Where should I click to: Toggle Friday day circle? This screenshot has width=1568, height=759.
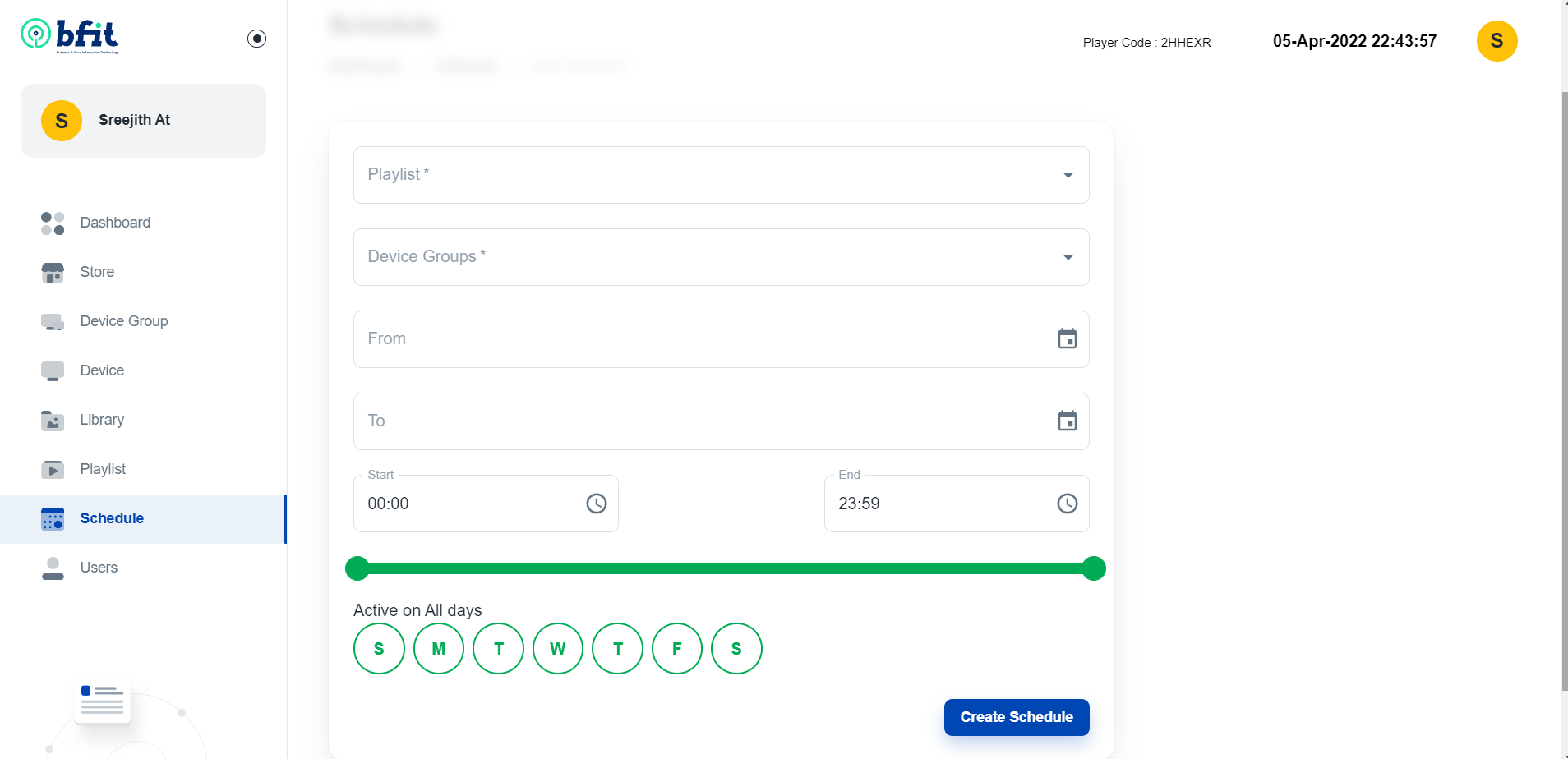pyautogui.click(x=676, y=649)
